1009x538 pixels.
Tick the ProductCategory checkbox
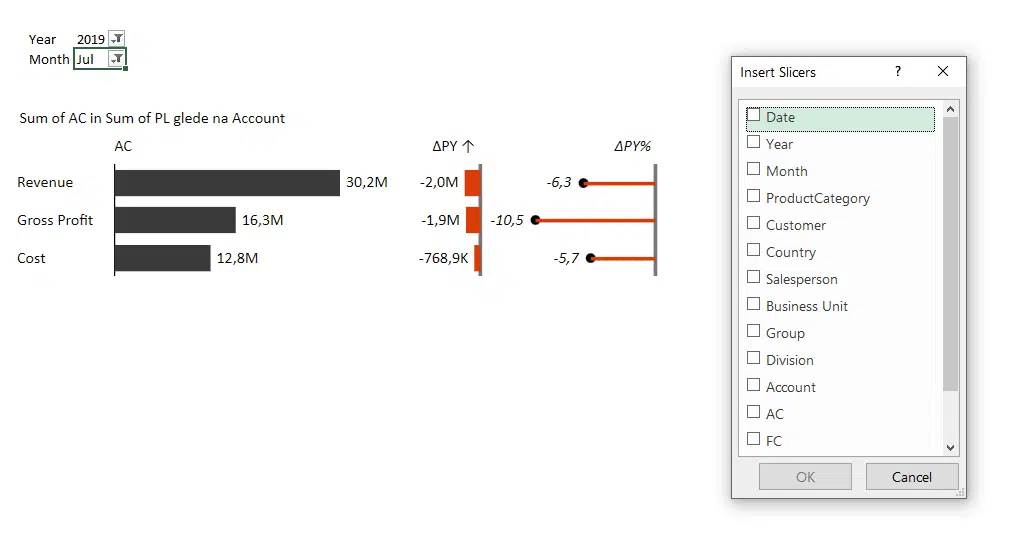point(754,197)
